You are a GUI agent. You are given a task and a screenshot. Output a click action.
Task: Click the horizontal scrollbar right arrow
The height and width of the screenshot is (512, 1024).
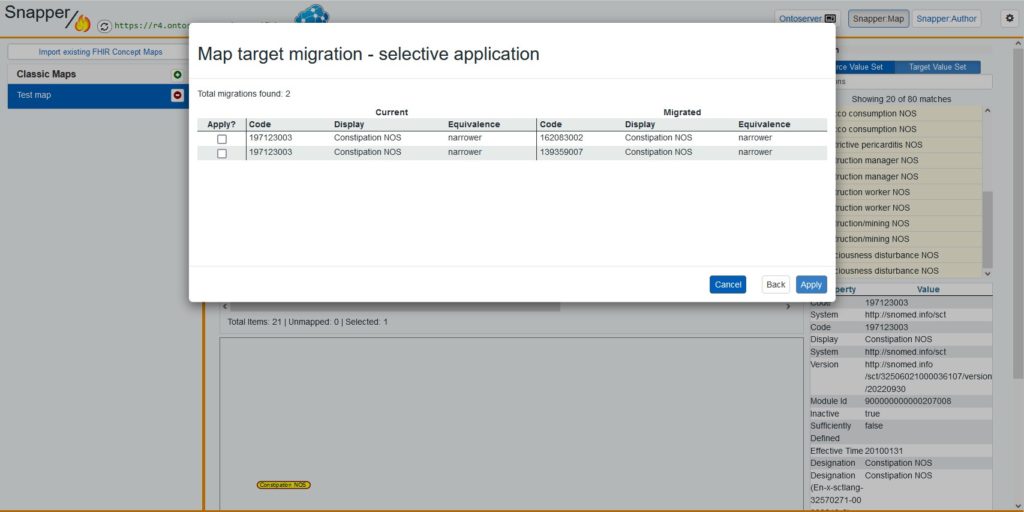pyautogui.click(x=788, y=306)
